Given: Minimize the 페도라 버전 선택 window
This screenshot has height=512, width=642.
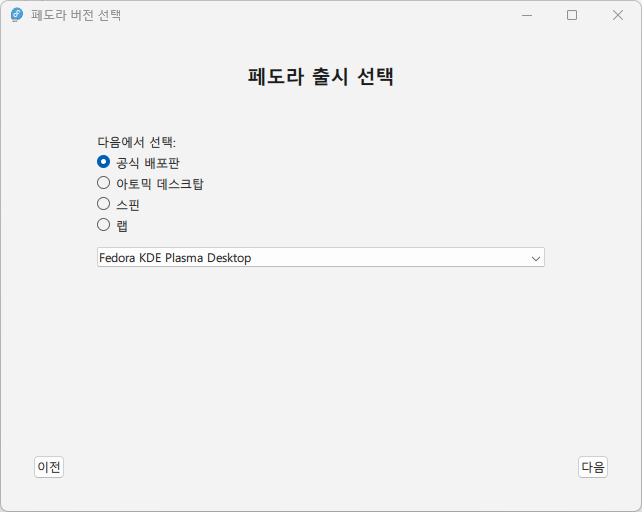Looking at the screenshot, I should (x=527, y=15).
